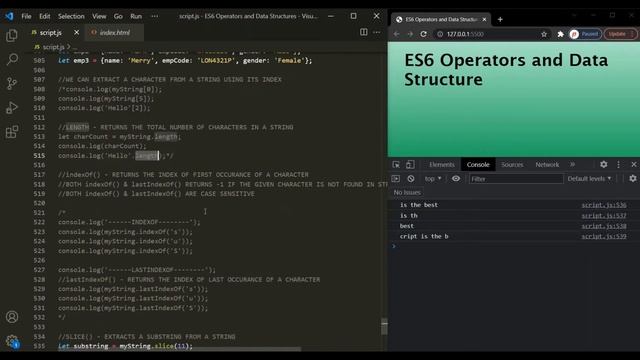640x360 pixels.
Task: Click the Paused profile button
Action: tap(586, 34)
